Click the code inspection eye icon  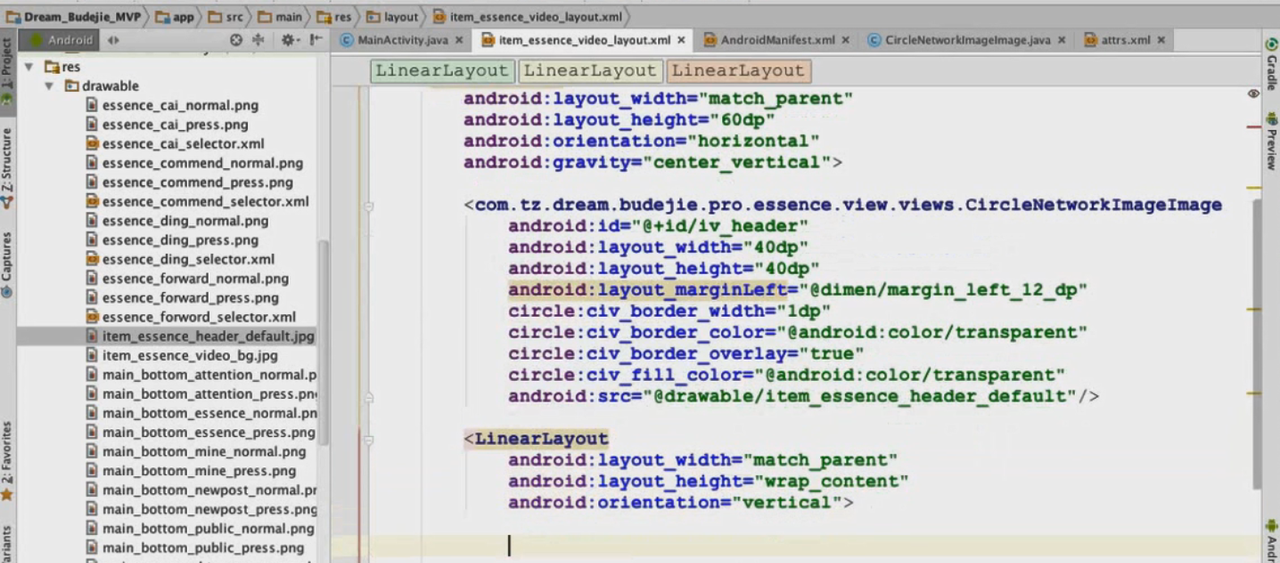tap(1253, 93)
